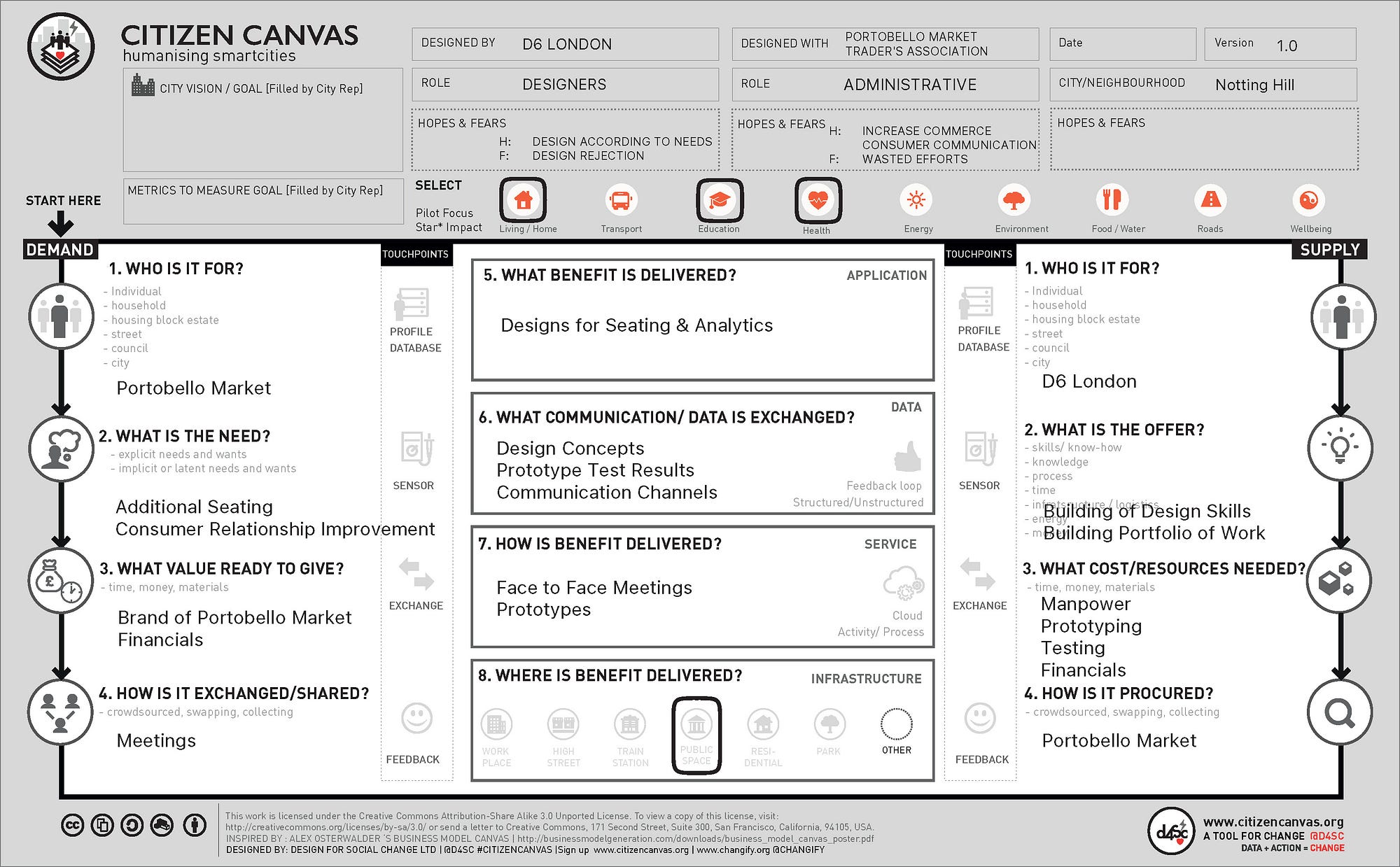The image size is (1400, 867).
Task: Toggle the Park infrastructure option
Action: pyautogui.click(x=829, y=725)
